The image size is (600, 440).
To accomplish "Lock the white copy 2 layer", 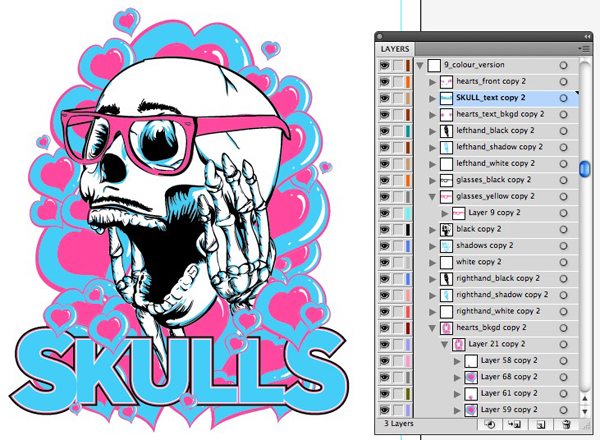I will pyautogui.click(x=398, y=262).
